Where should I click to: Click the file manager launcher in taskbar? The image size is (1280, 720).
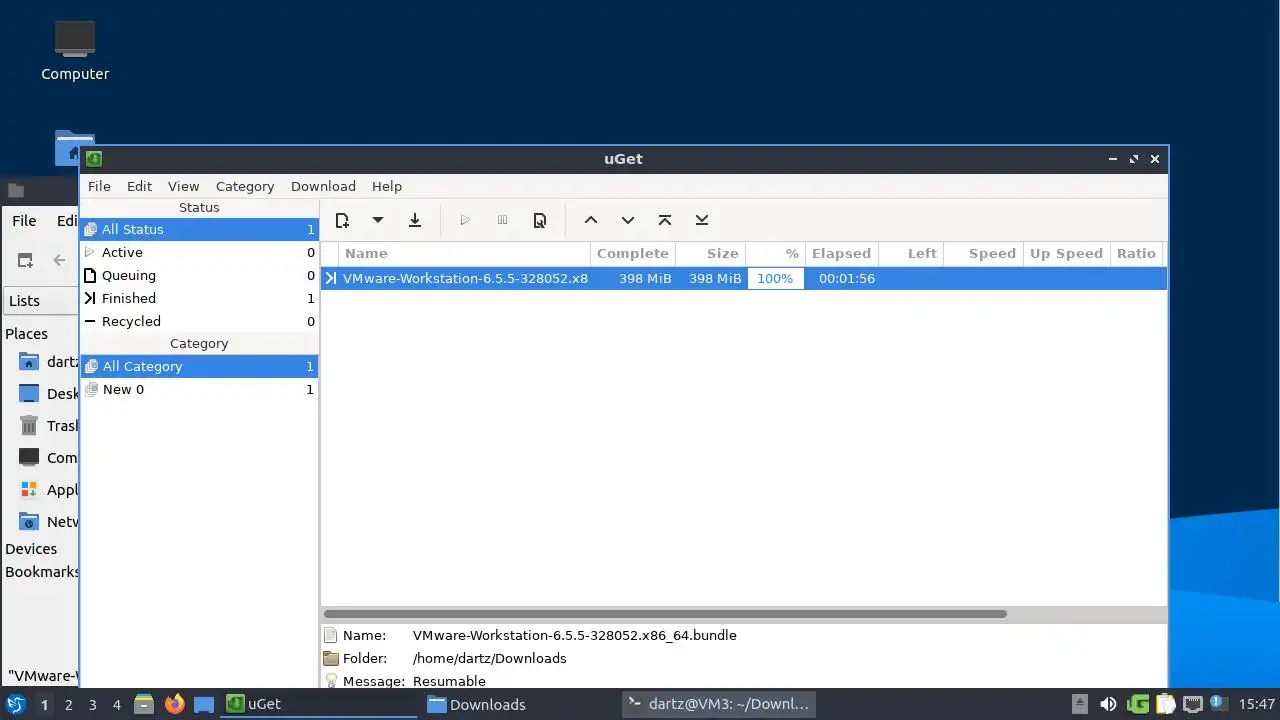(x=143, y=704)
